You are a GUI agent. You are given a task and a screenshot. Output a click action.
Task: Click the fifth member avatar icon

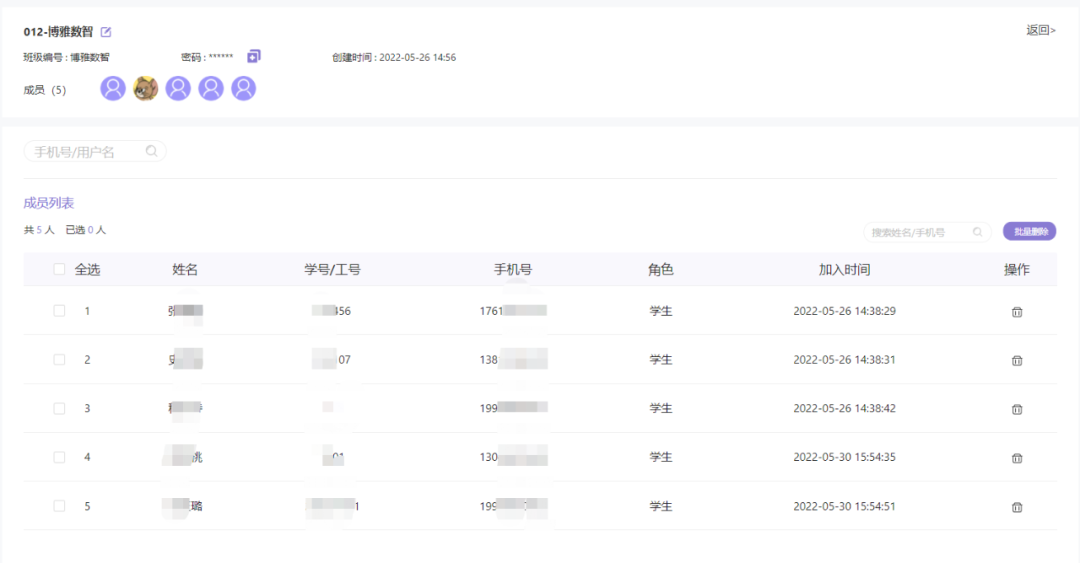coord(243,88)
